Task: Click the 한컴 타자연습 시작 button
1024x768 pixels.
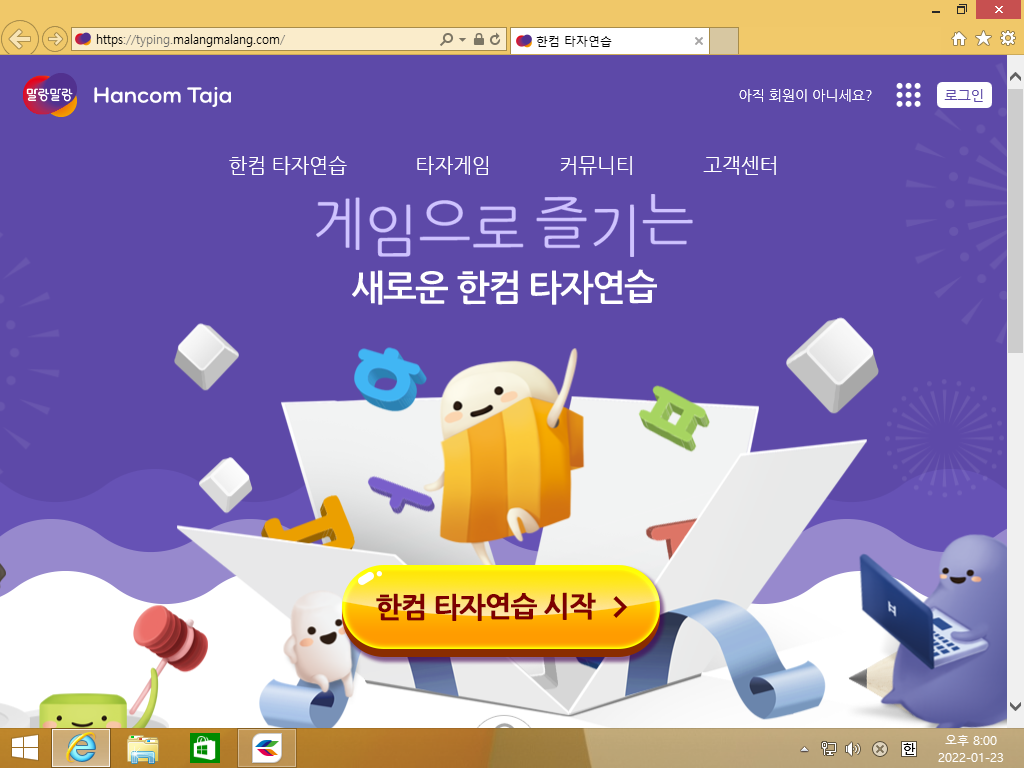Action: point(501,607)
